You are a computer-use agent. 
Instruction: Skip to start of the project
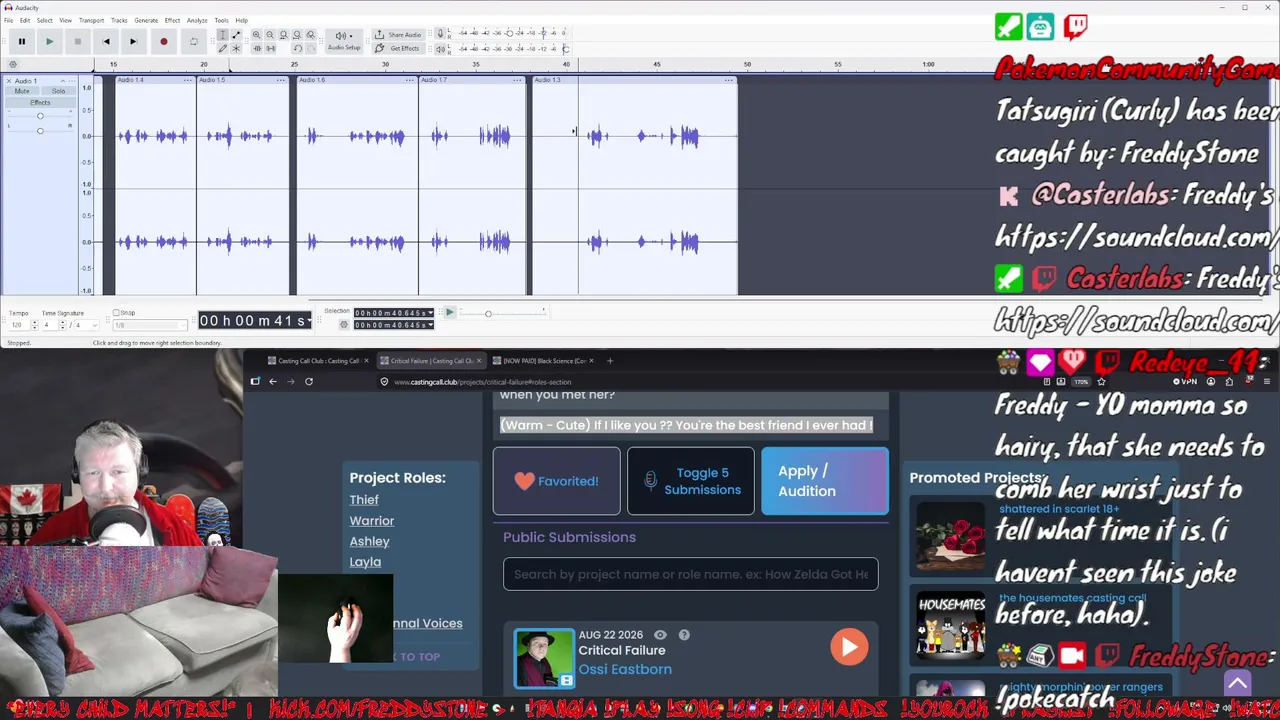105,41
